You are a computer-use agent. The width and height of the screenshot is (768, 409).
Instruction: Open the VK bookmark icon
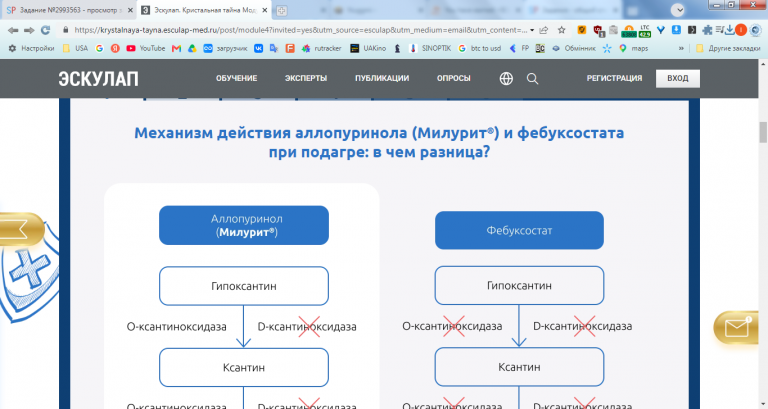click(x=258, y=48)
